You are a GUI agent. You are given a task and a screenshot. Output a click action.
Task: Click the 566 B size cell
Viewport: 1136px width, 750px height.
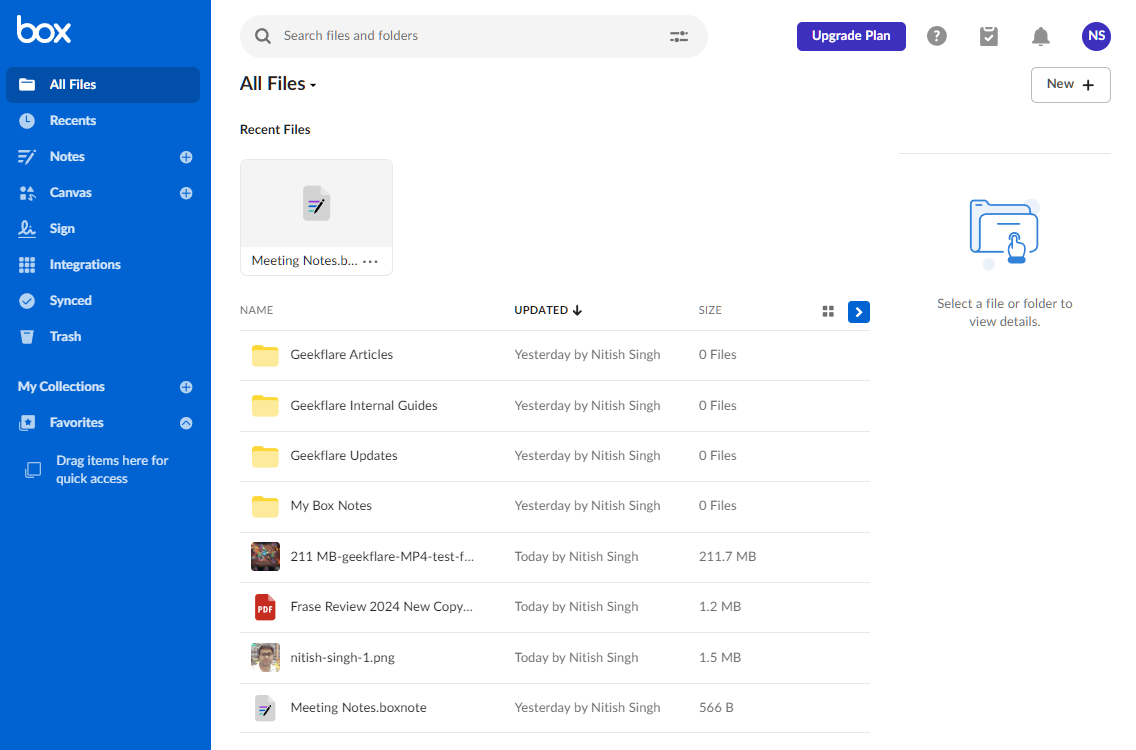(716, 708)
